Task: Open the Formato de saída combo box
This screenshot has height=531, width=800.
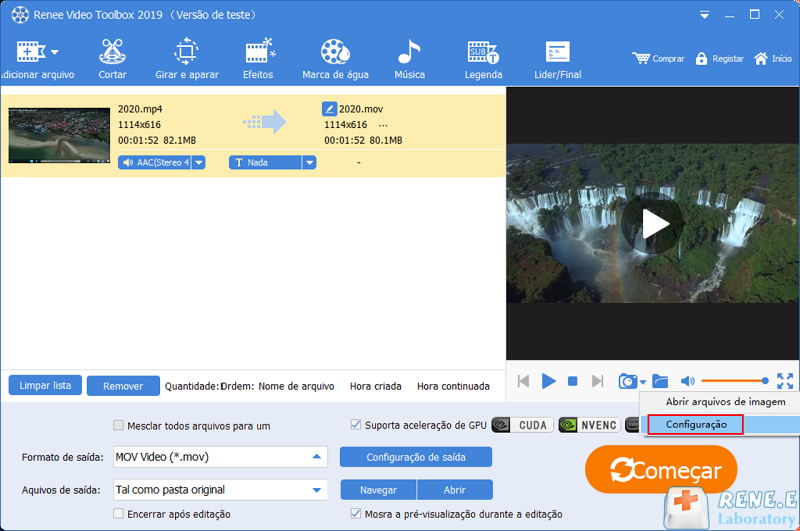Action: [220, 457]
